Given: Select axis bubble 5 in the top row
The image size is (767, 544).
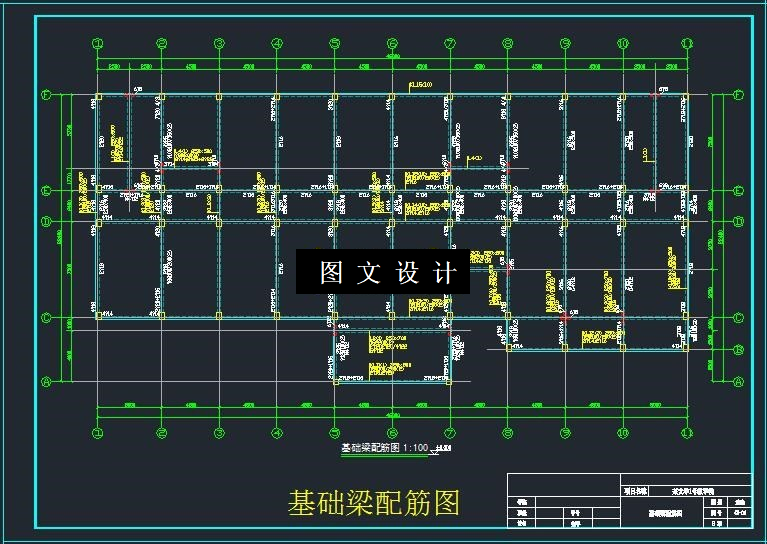Looking at the screenshot, I should coord(335,44).
